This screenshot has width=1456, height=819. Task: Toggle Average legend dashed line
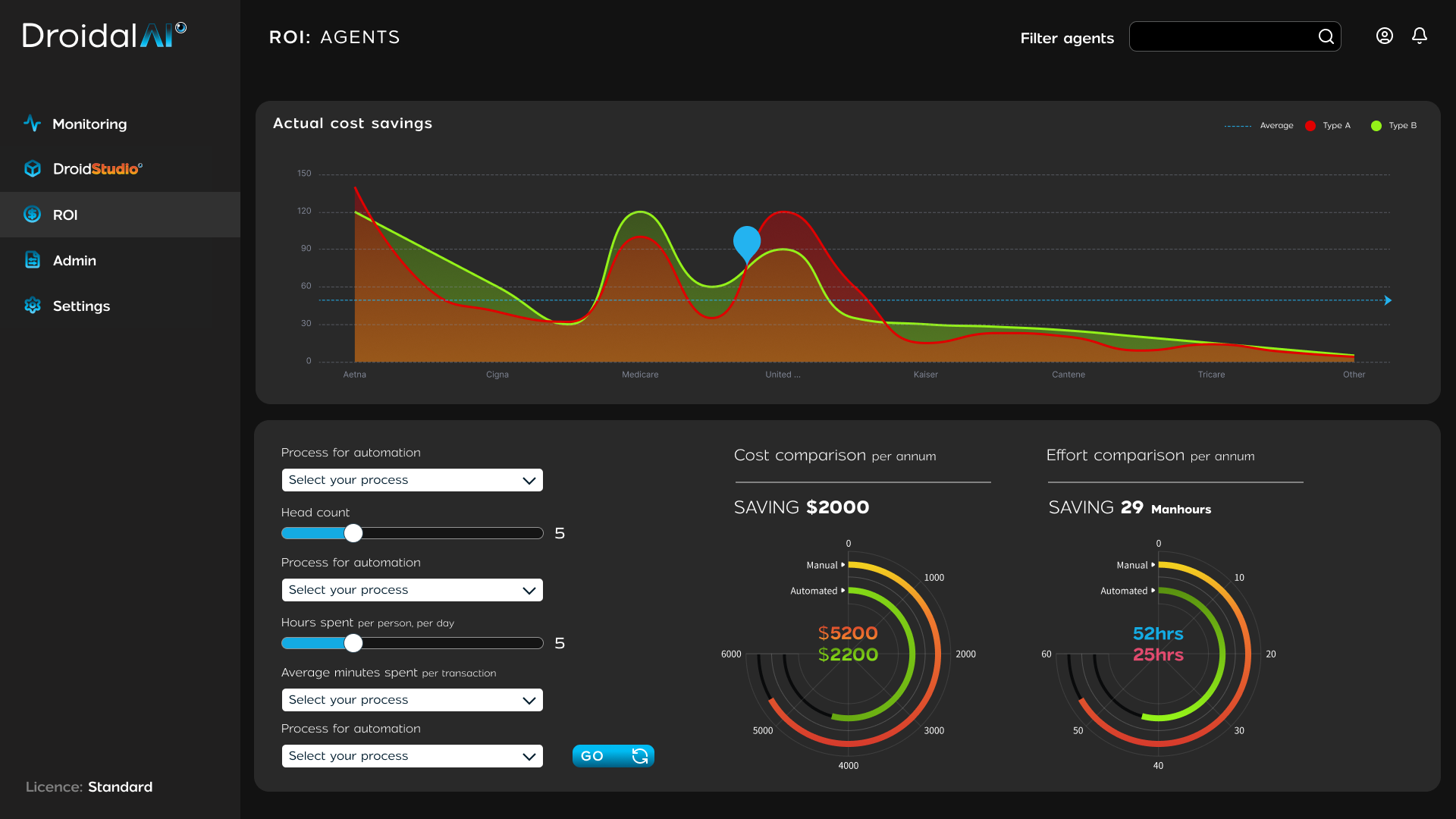(1238, 126)
